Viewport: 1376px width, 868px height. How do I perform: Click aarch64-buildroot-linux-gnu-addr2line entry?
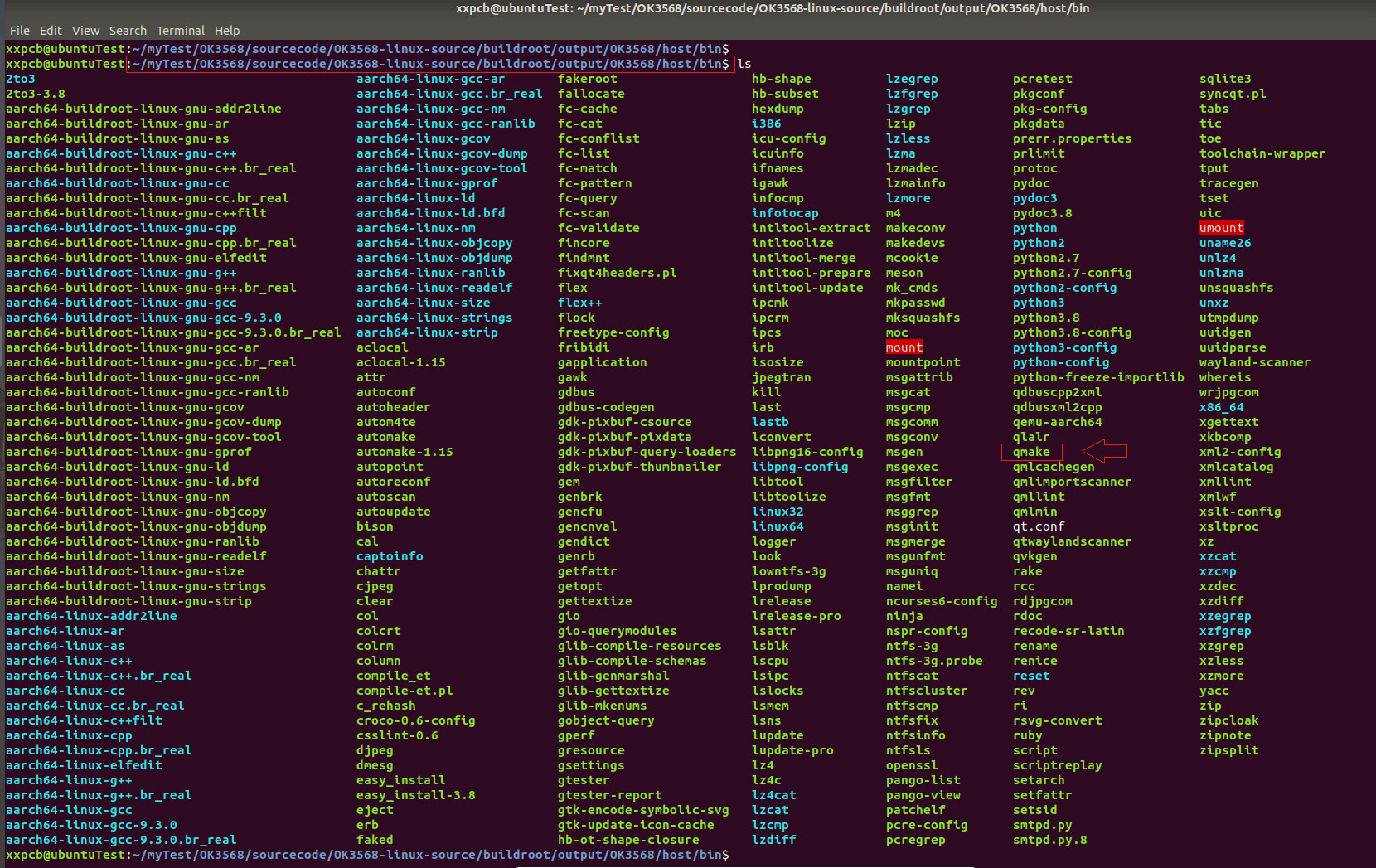143,109
